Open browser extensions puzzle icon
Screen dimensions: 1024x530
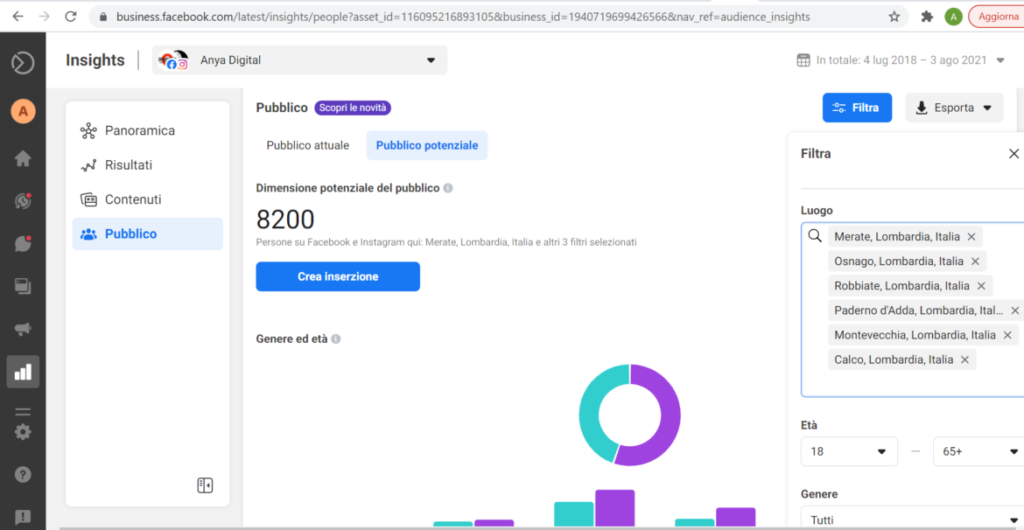pos(927,16)
